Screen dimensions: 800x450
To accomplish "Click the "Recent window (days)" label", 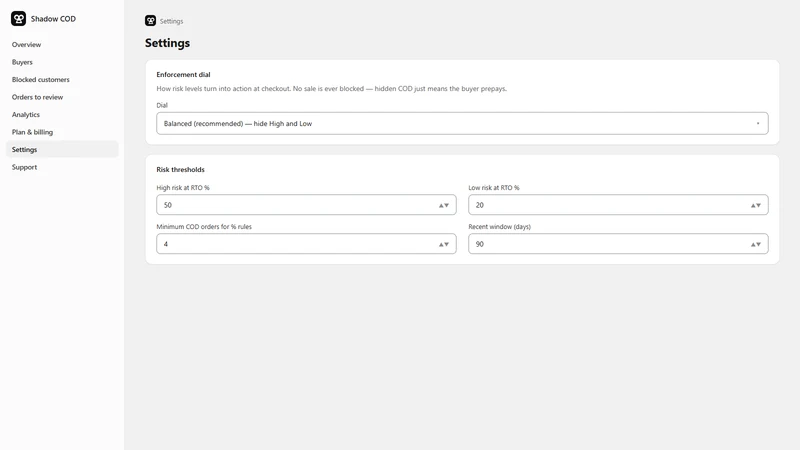I will [499, 227].
